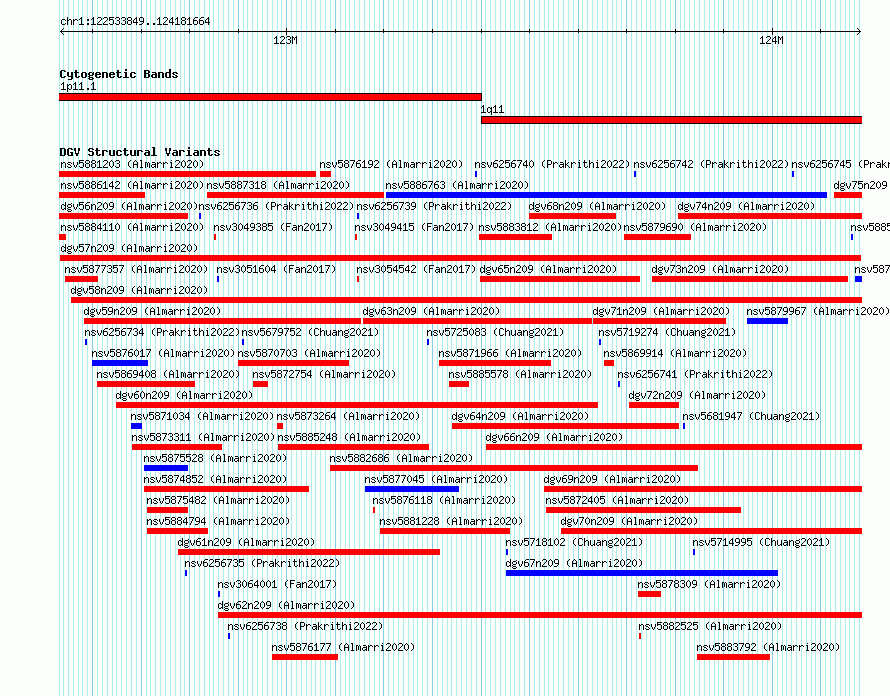The width and height of the screenshot is (890, 696).
Task: Click dgv59n209 (Almarri2020) label
Action: [152, 311]
